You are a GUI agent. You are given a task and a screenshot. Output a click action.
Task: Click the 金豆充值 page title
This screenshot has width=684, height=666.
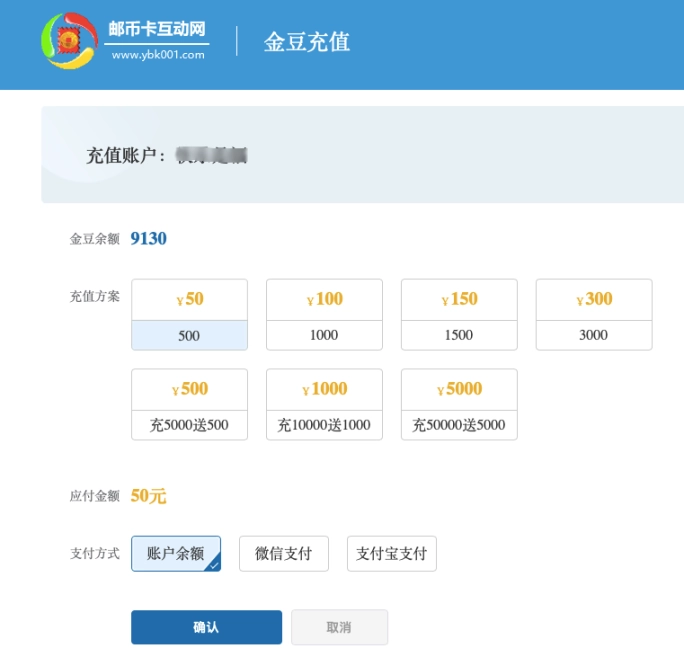(306, 42)
